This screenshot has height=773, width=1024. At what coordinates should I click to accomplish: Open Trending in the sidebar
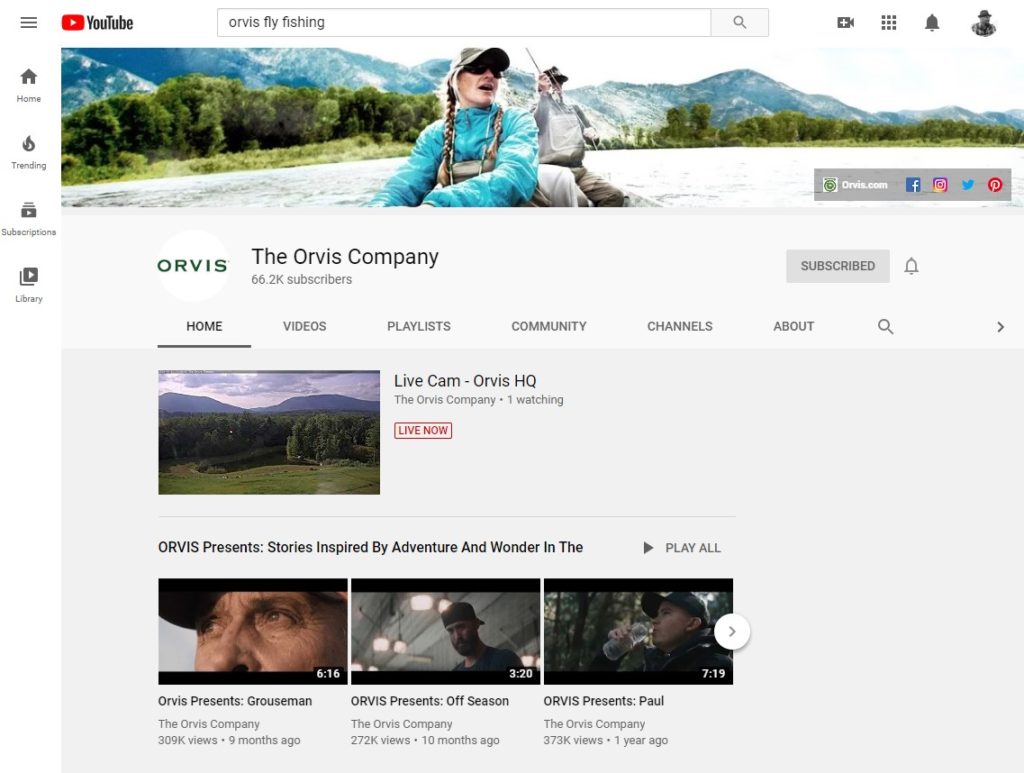29,152
